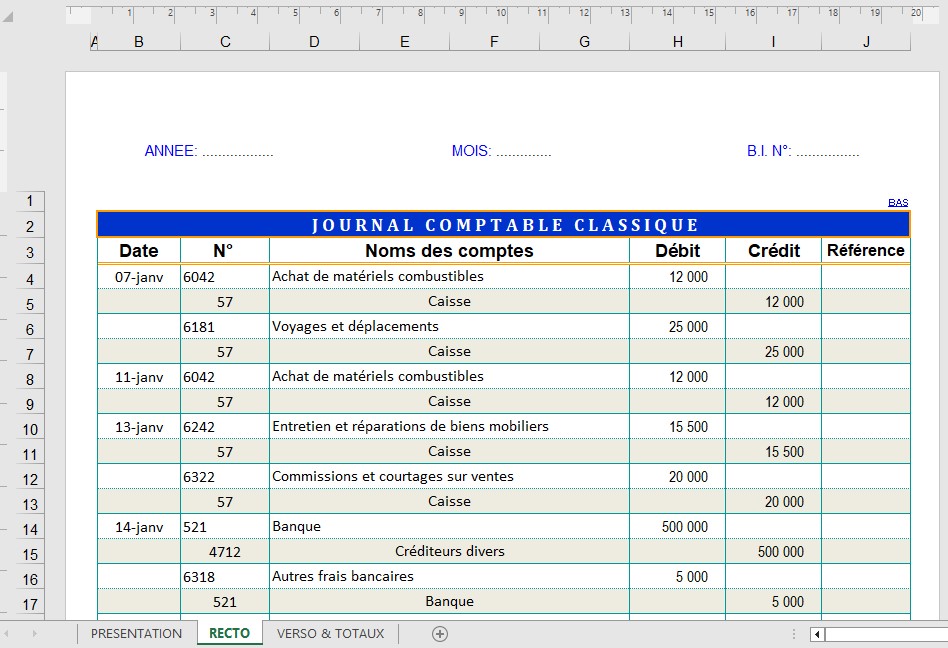Select Commissions et courtages sur ventes
This screenshot has height=648, width=948.
pyautogui.click(x=449, y=476)
